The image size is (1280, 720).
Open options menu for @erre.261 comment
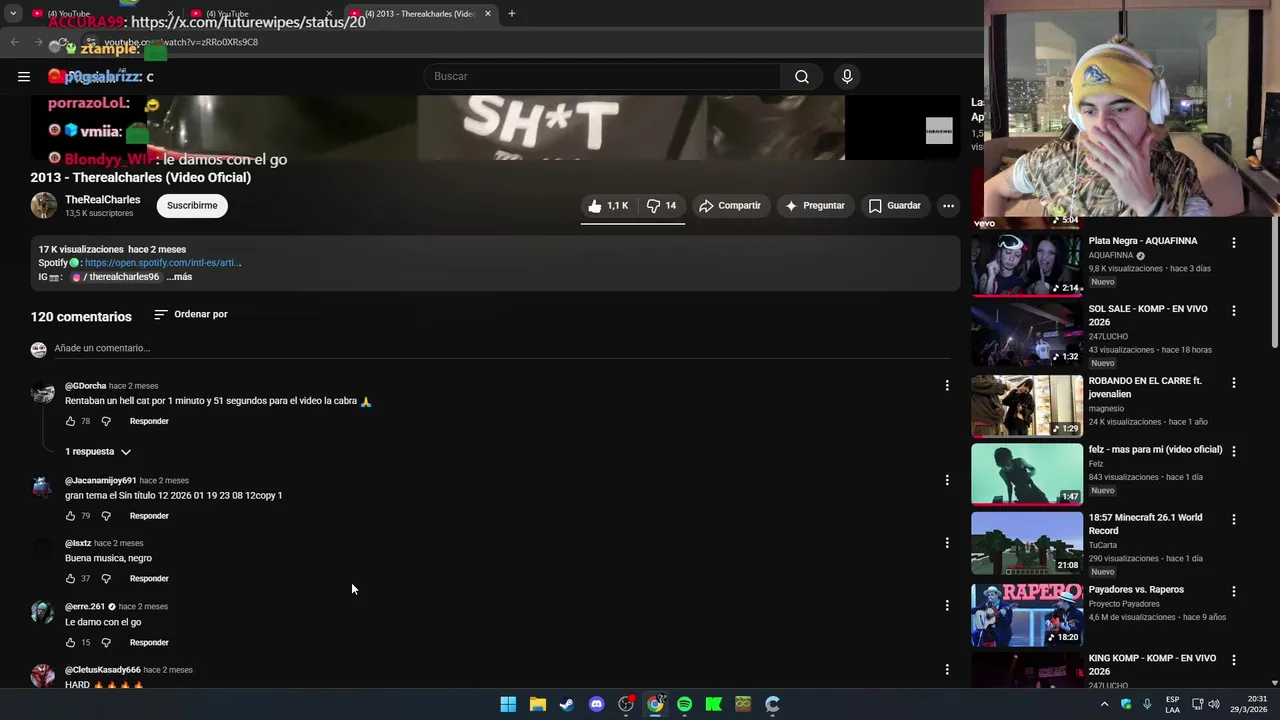pyautogui.click(x=947, y=606)
